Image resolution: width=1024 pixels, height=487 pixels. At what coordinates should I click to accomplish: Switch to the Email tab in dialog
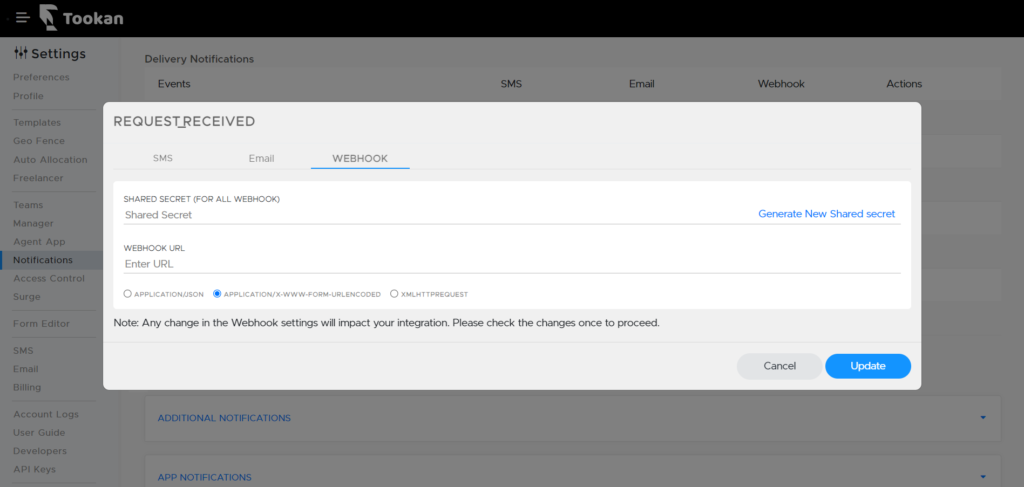pos(261,158)
